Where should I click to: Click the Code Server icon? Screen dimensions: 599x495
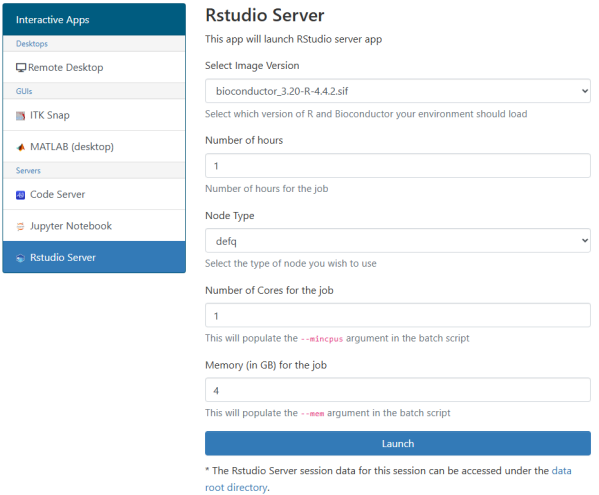click(x=21, y=195)
